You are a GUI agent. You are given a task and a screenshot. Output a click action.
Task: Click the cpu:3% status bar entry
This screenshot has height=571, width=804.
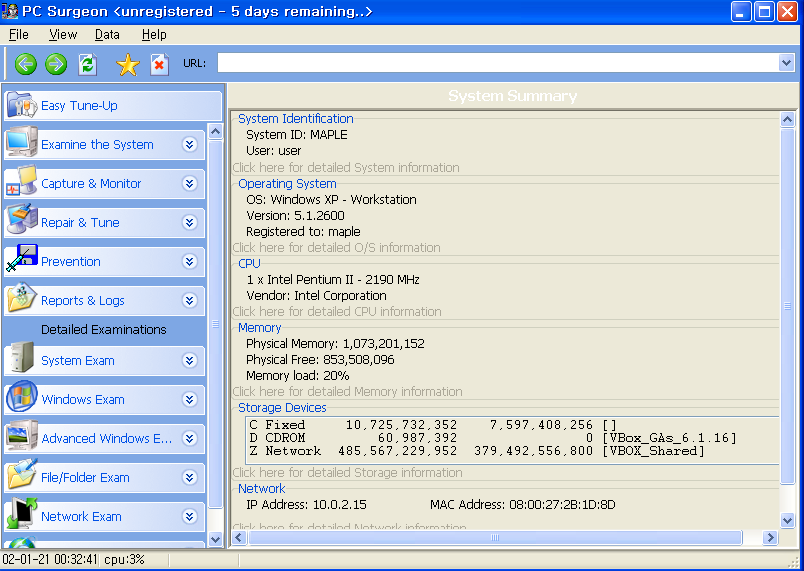(124, 559)
